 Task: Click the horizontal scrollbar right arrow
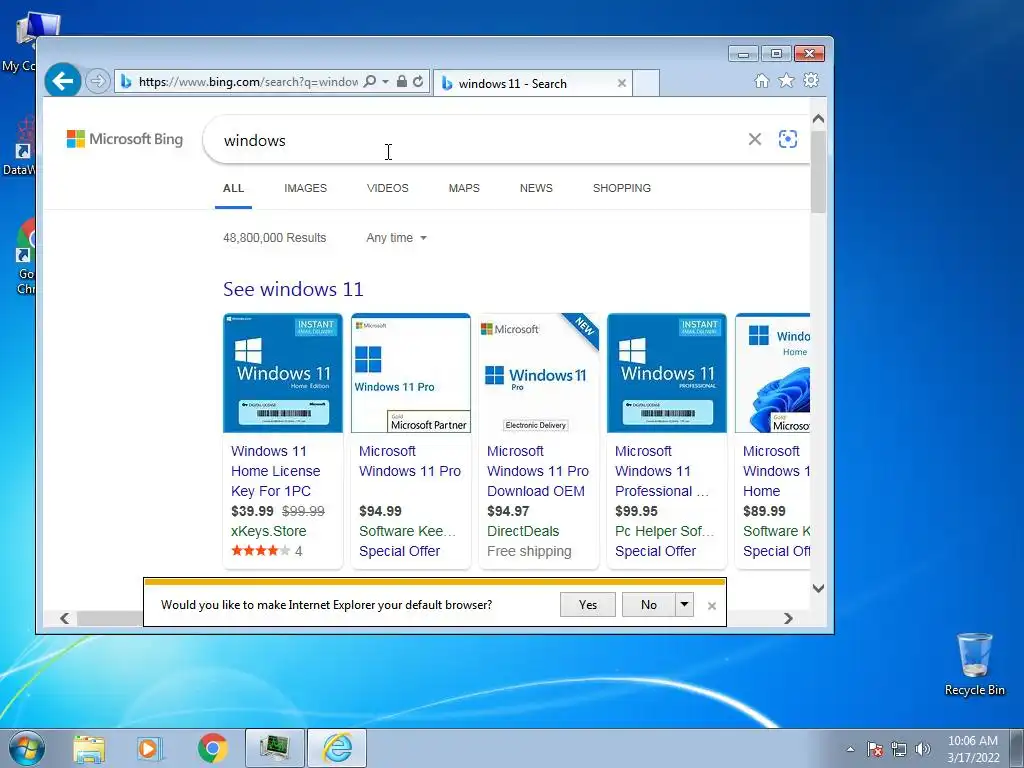pyautogui.click(x=788, y=618)
